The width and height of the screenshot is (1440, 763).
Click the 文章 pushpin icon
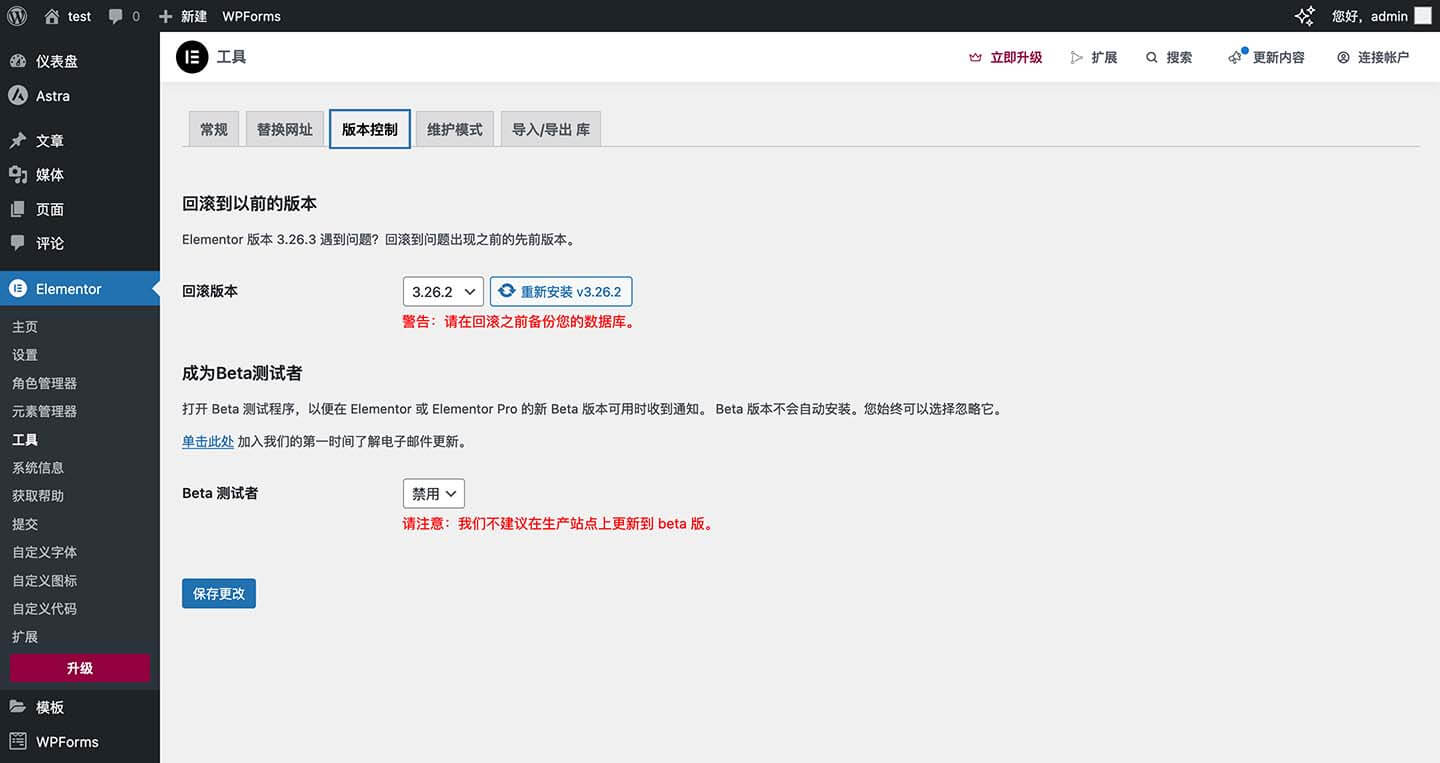[18, 141]
